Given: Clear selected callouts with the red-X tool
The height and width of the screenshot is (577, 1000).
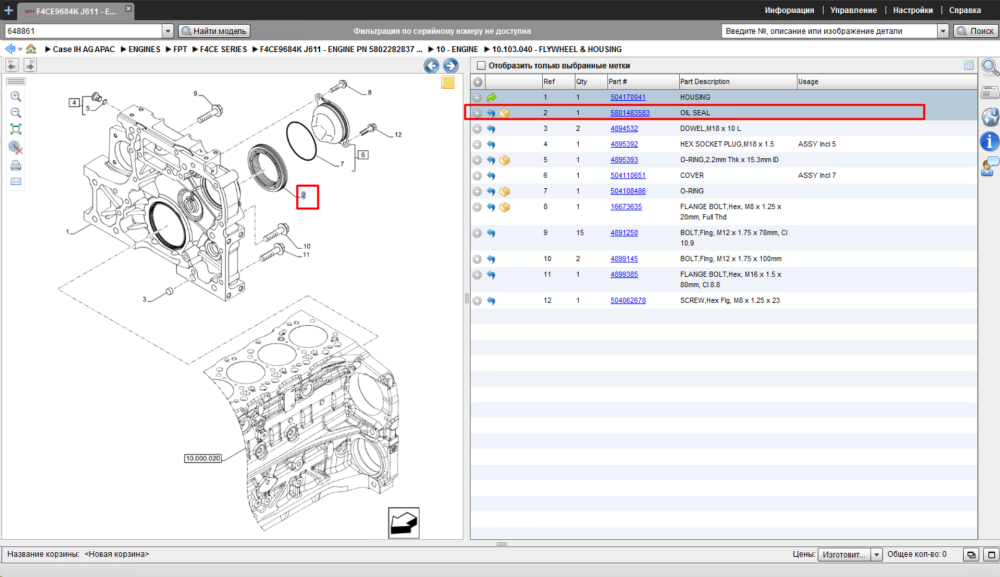Looking at the screenshot, I should tap(16, 147).
